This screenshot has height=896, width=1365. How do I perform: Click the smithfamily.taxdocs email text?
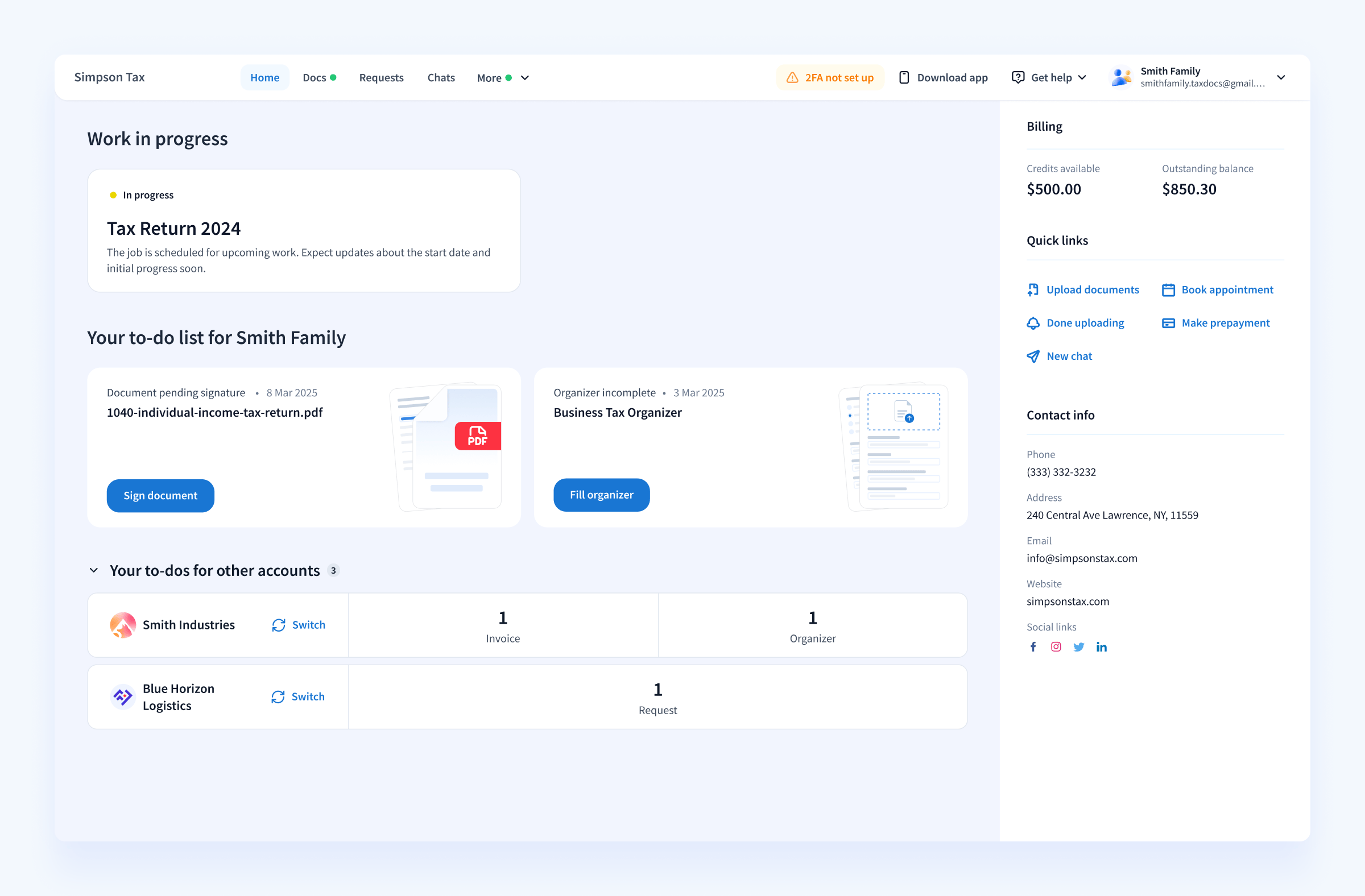1203,84
